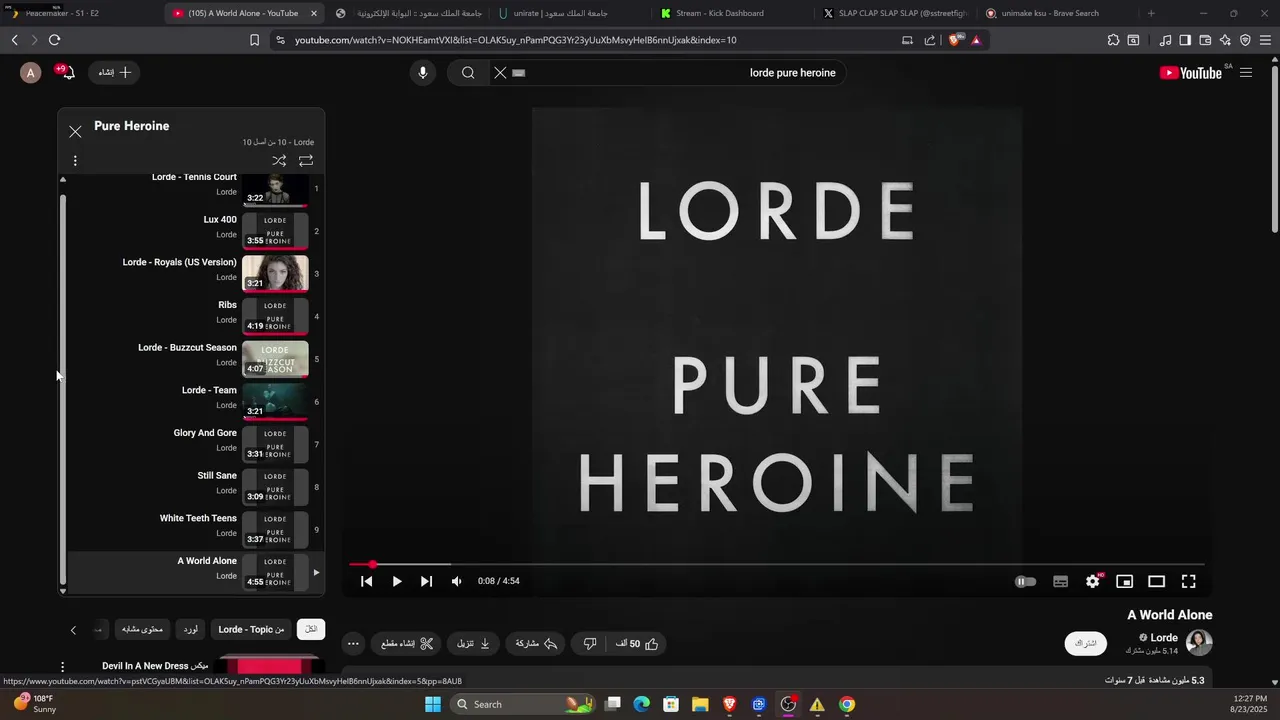Enter full screen mode

coord(1189,581)
